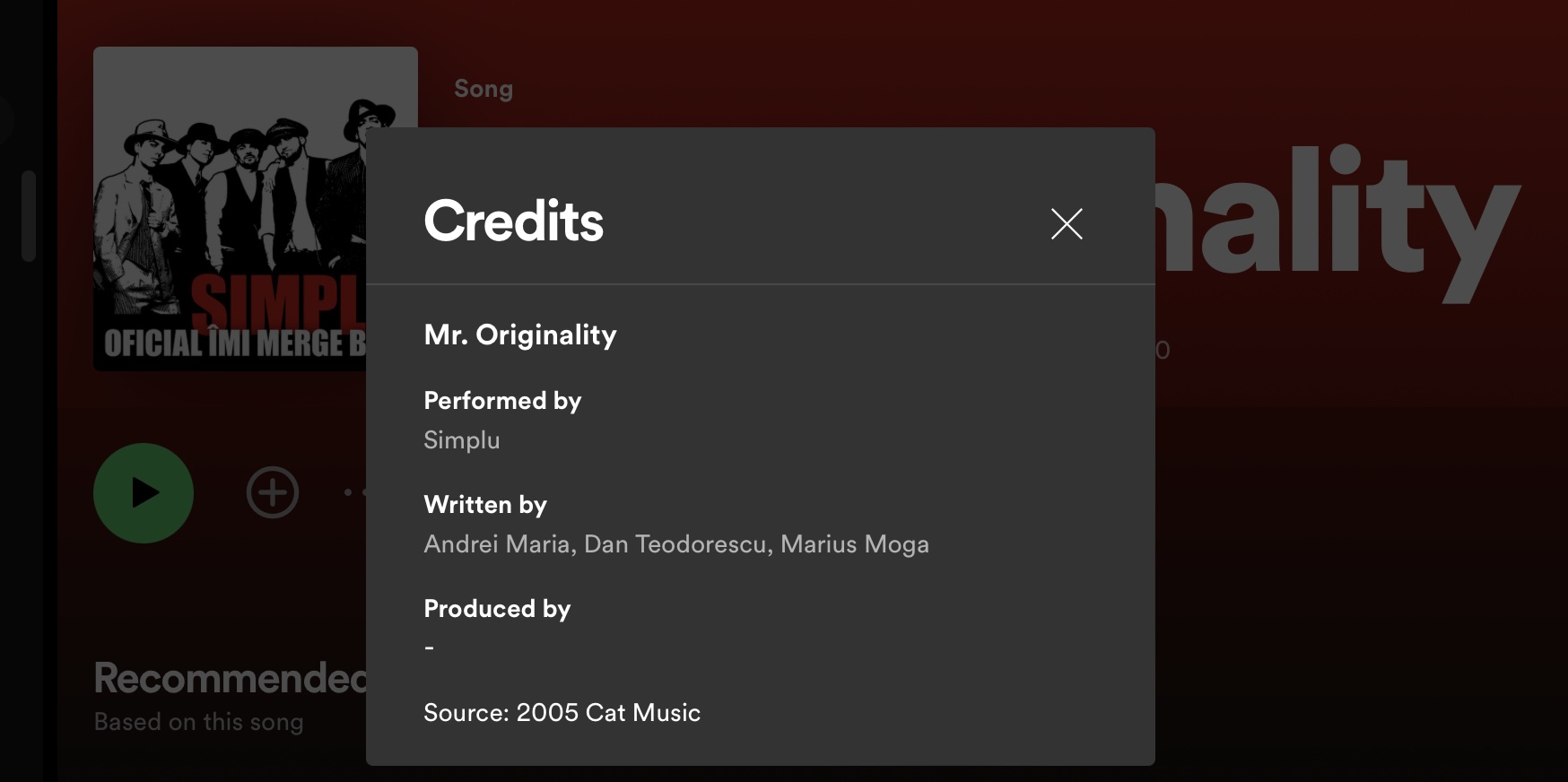Click the Based on this song subtitle

[198, 722]
